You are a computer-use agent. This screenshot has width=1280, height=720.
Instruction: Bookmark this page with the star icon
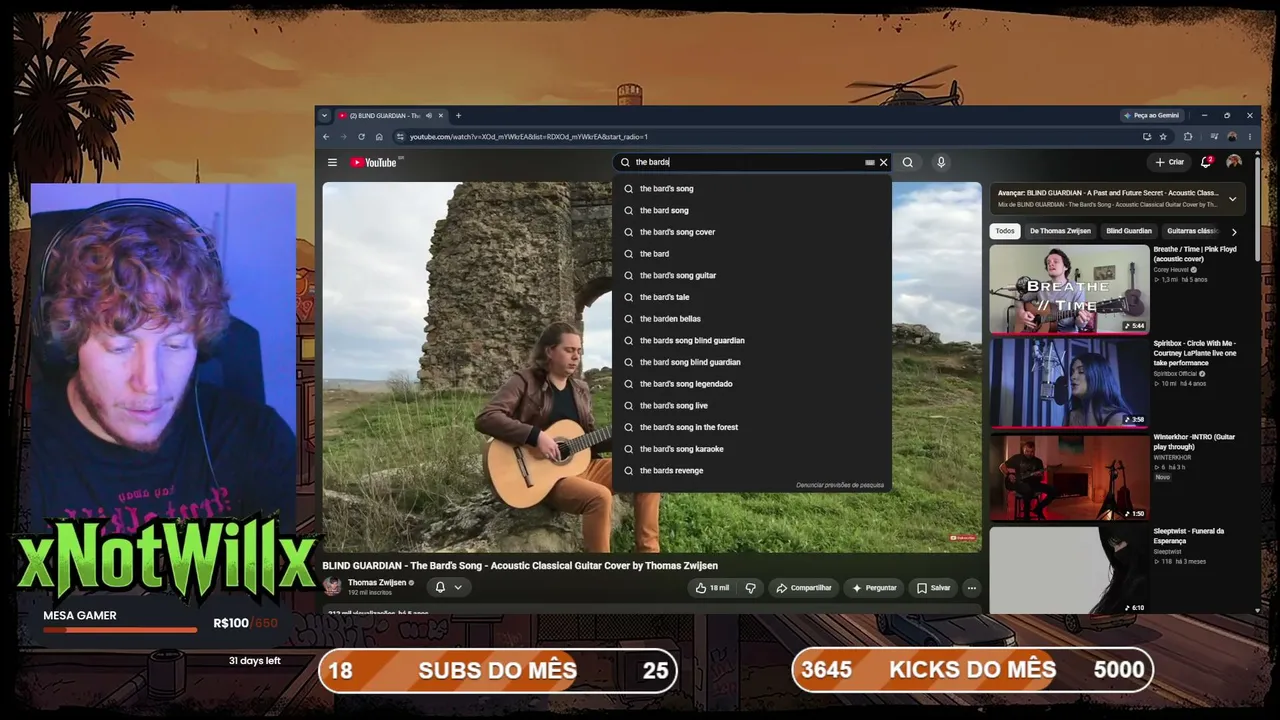[x=1163, y=137]
